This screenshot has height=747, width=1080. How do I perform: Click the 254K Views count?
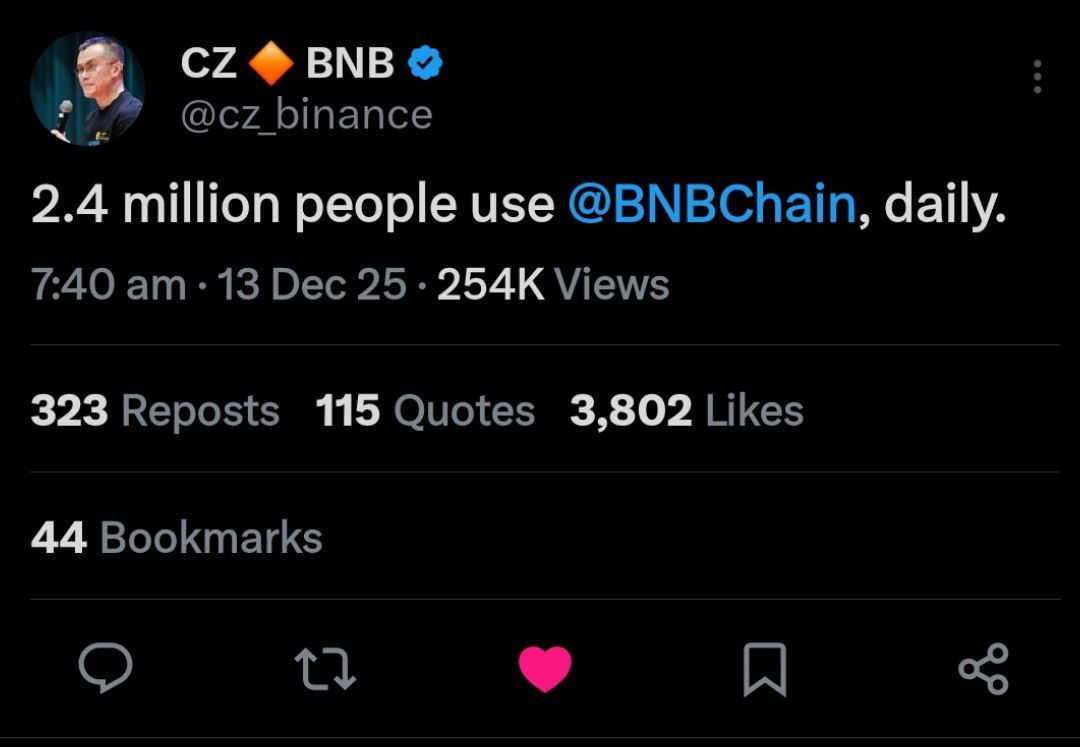click(x=553, y=286)
